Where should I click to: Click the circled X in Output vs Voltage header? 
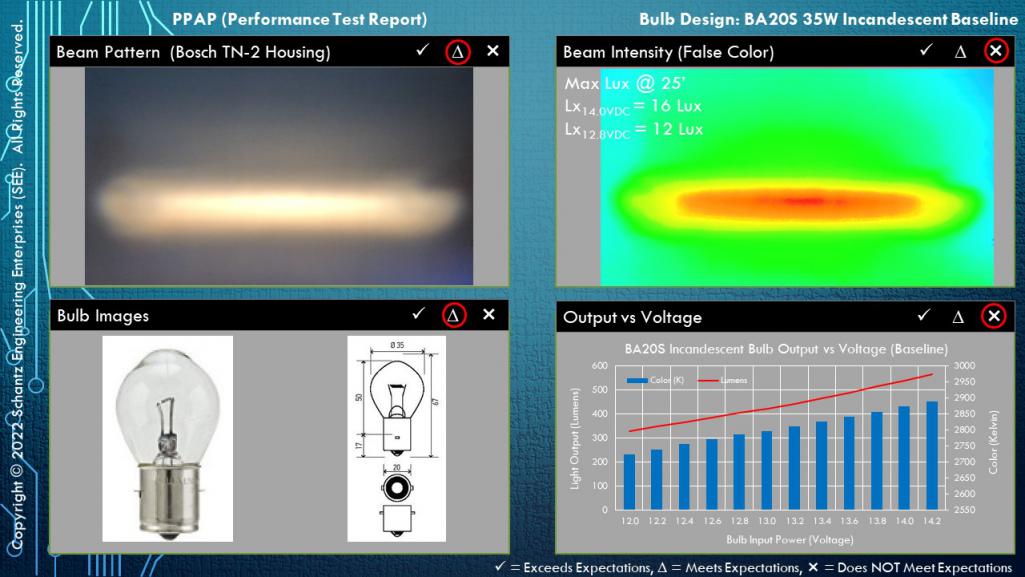(994, 317)
